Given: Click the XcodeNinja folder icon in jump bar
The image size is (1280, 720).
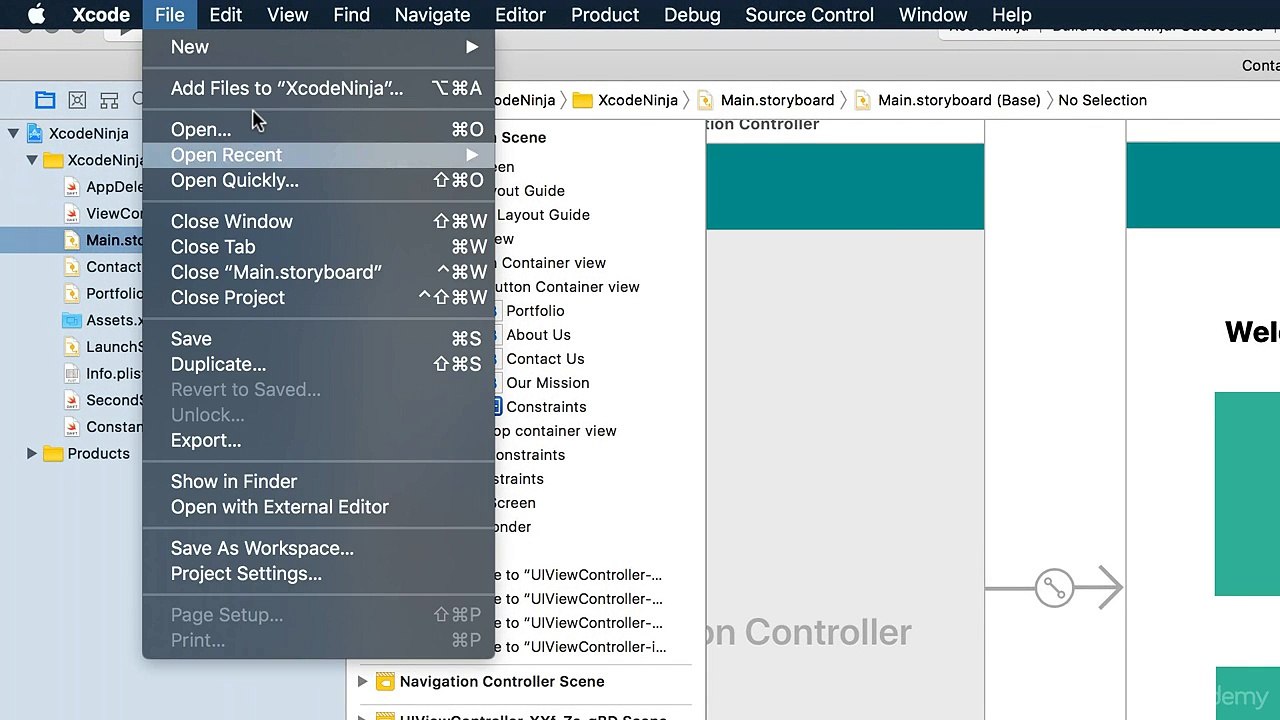Looking at the screenshot, I should 582,100.
